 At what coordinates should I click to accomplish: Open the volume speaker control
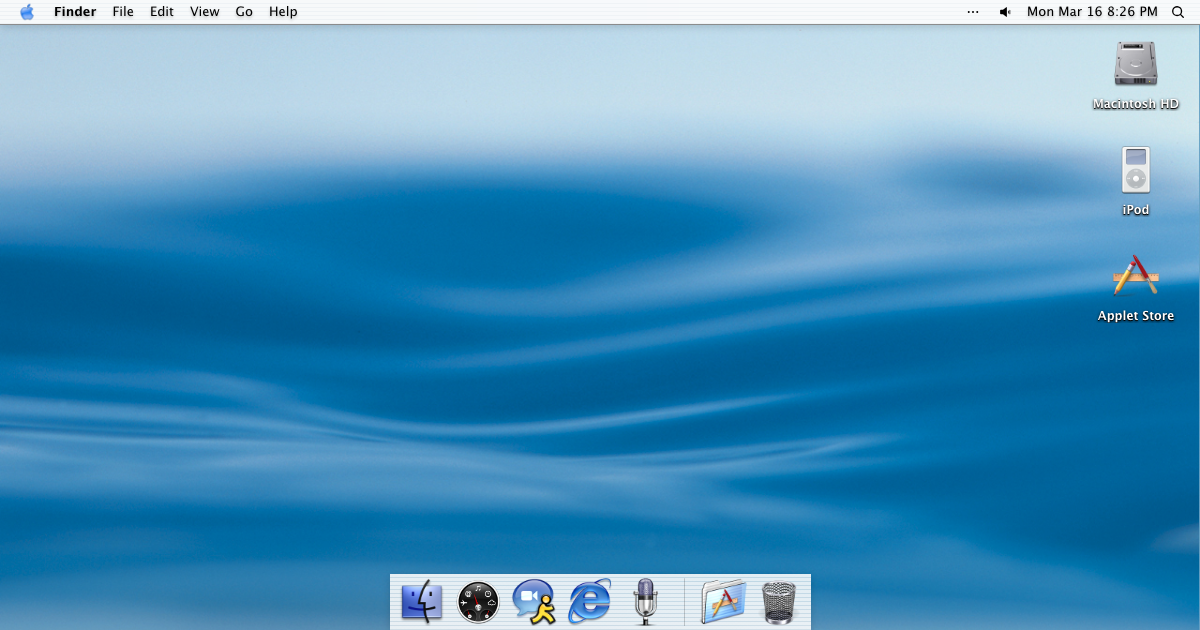point(1005,12)
